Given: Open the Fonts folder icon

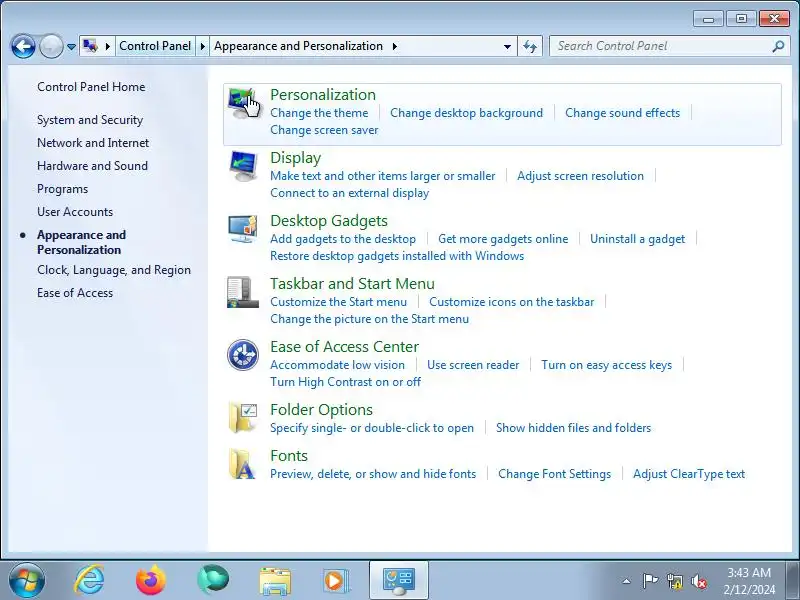Looking at the screenshot, I should click(x=242, y=464).
